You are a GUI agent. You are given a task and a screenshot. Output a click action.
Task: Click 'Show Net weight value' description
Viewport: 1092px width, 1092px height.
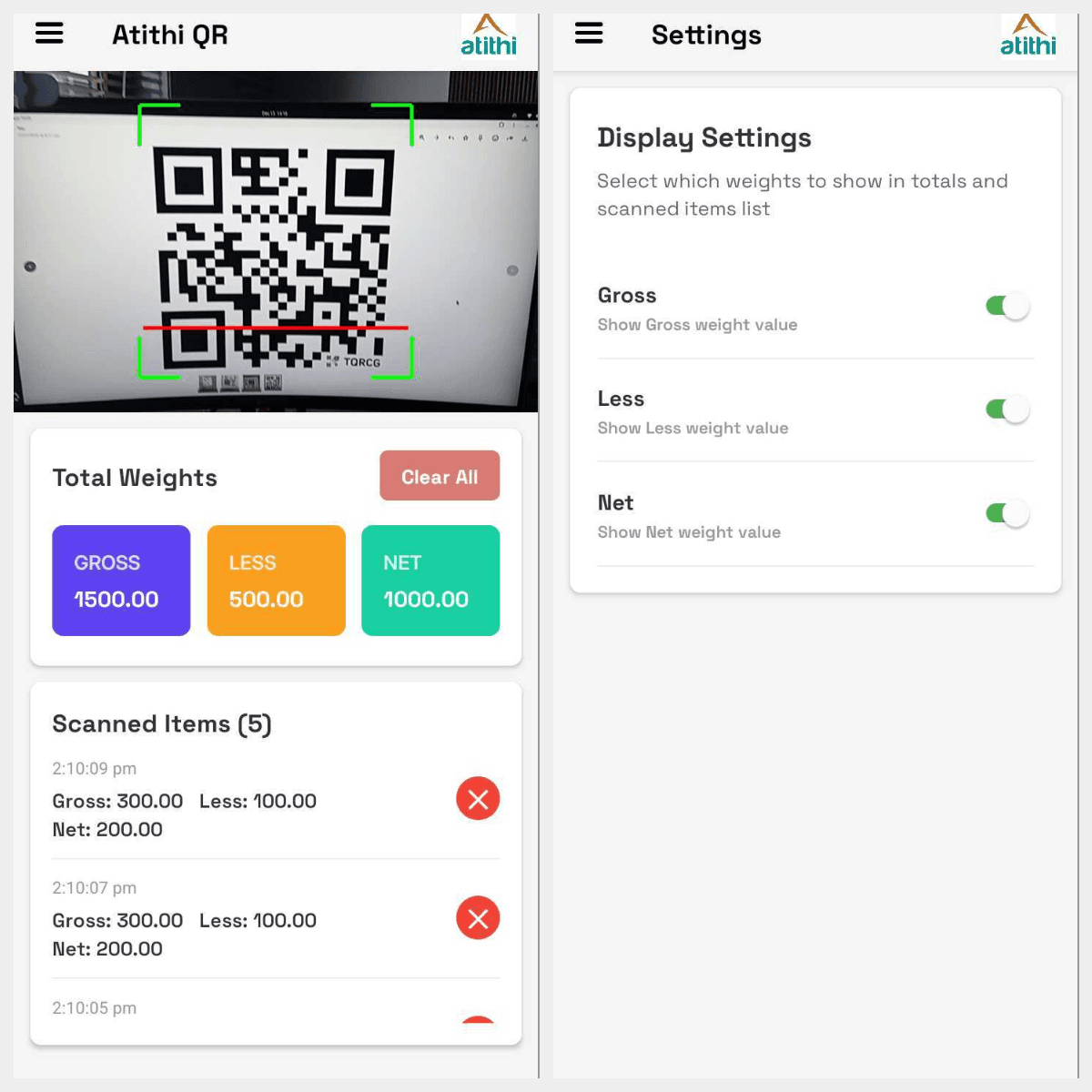689,532
